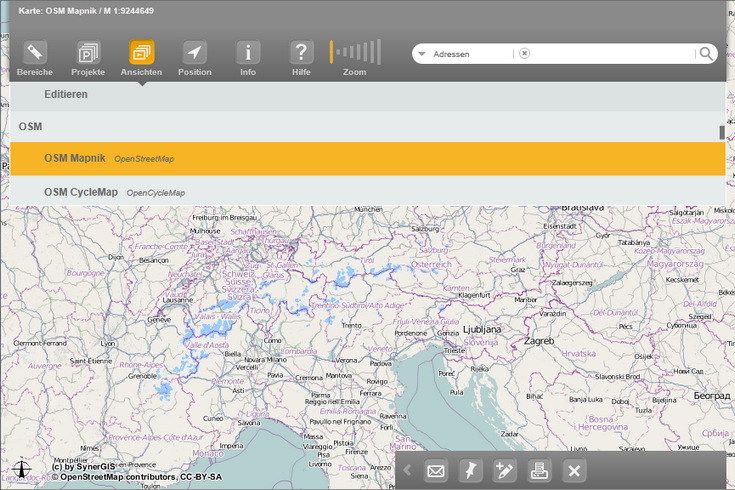
Task: Click the Karte OSM Mapnik scale title text
Action: click(86, 11)
